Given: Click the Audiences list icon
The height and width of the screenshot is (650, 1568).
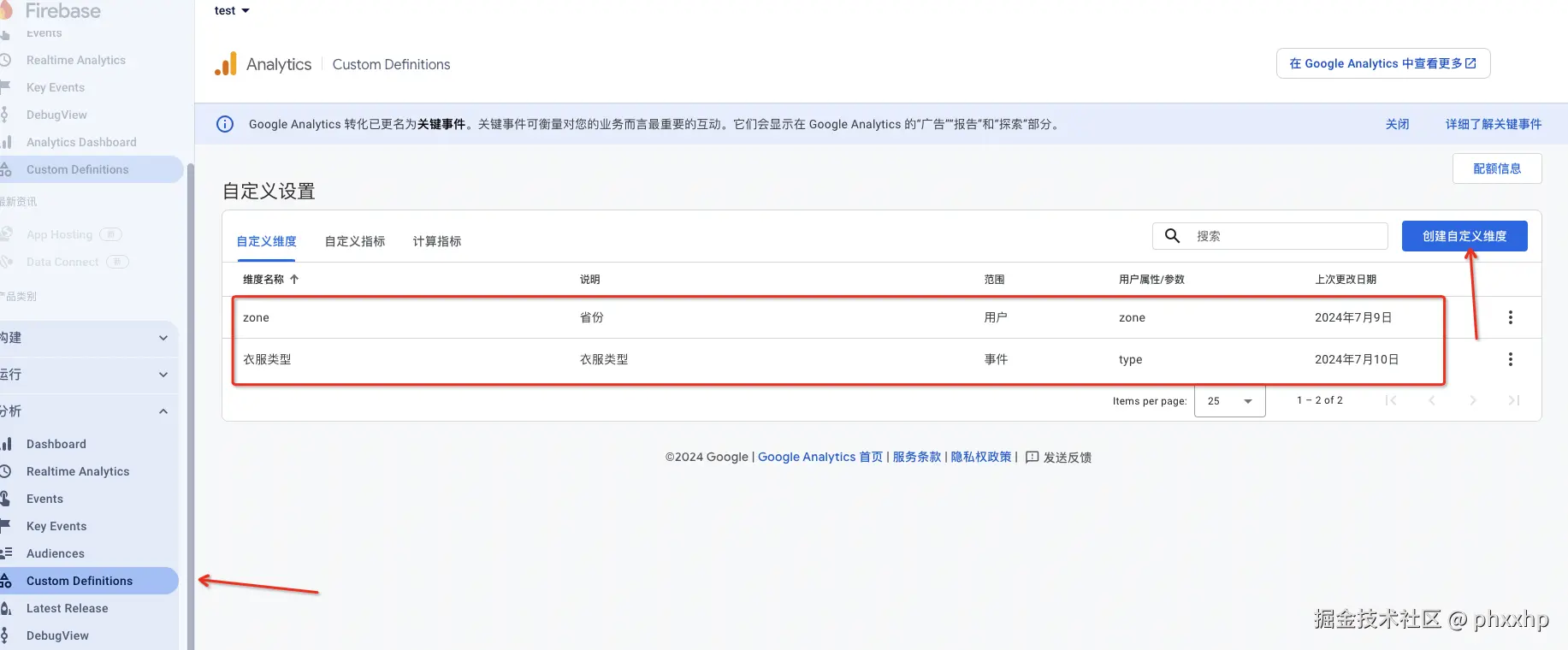Looking at the screenshot, I should (6, 553).
